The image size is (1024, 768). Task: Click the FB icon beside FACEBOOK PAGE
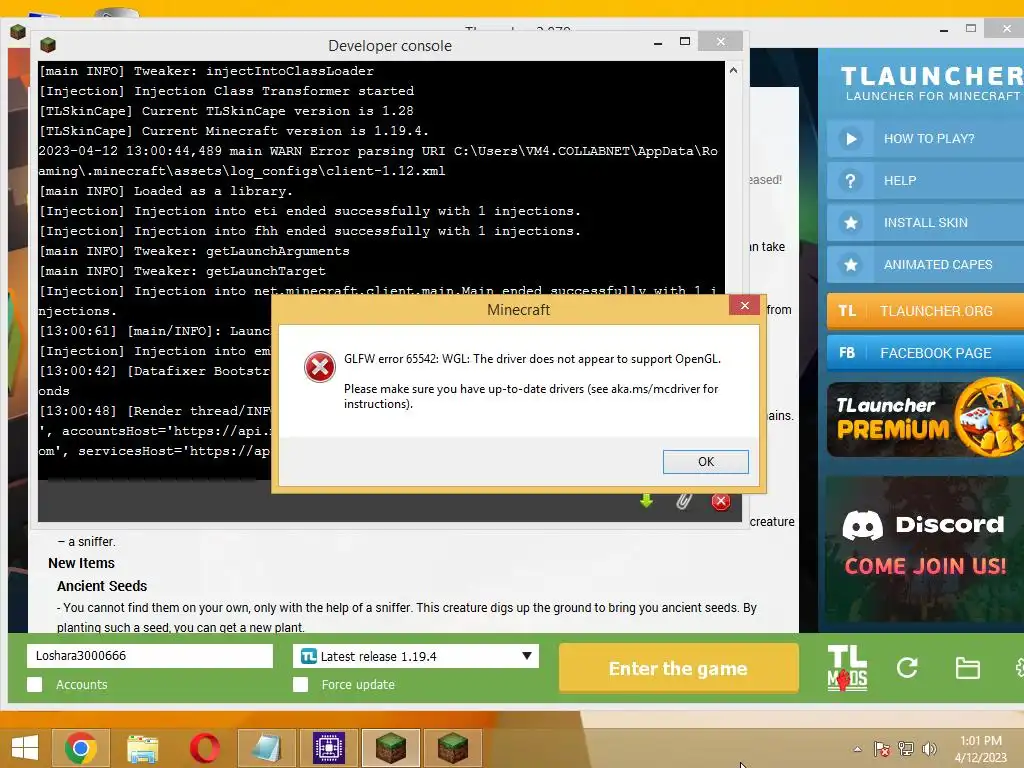coord(847,353)
